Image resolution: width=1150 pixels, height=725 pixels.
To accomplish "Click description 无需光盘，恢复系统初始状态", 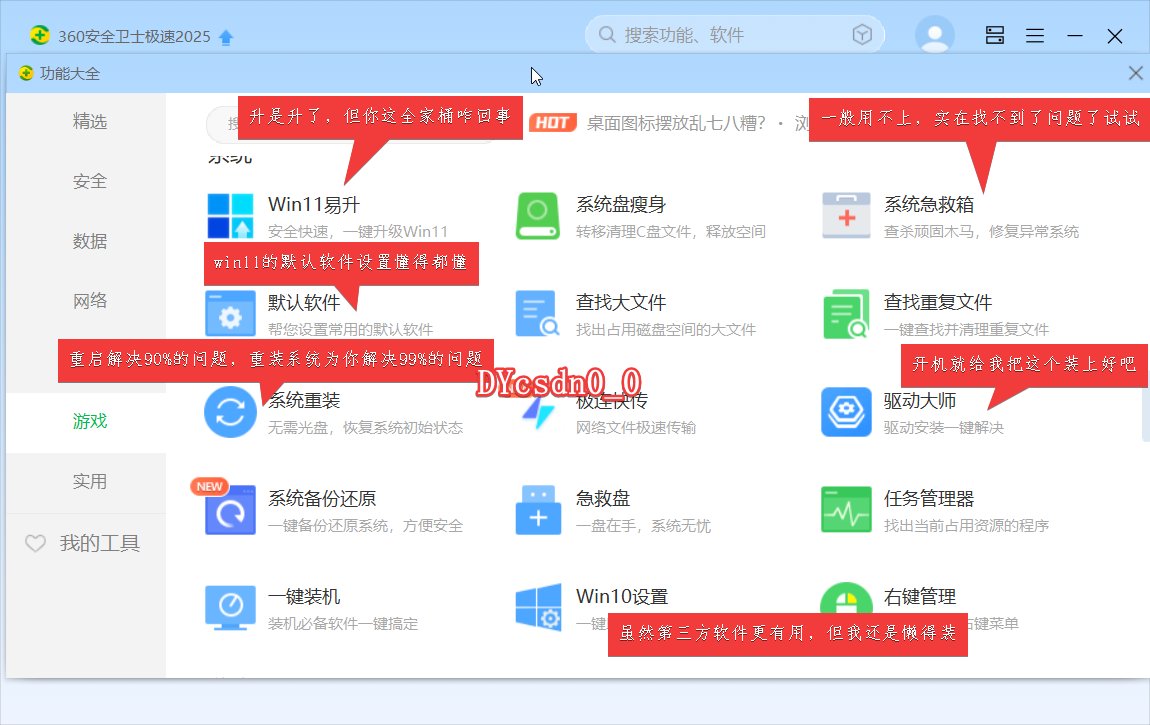I will (x=365, y=427).
